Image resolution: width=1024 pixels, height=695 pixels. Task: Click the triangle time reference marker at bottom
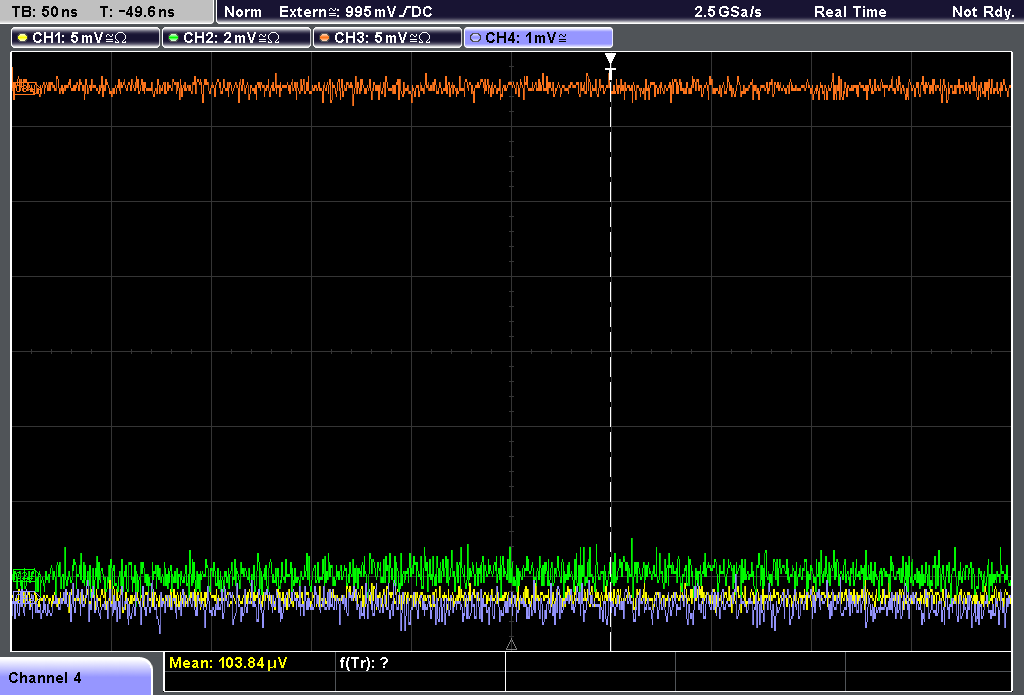click(511, 645)
